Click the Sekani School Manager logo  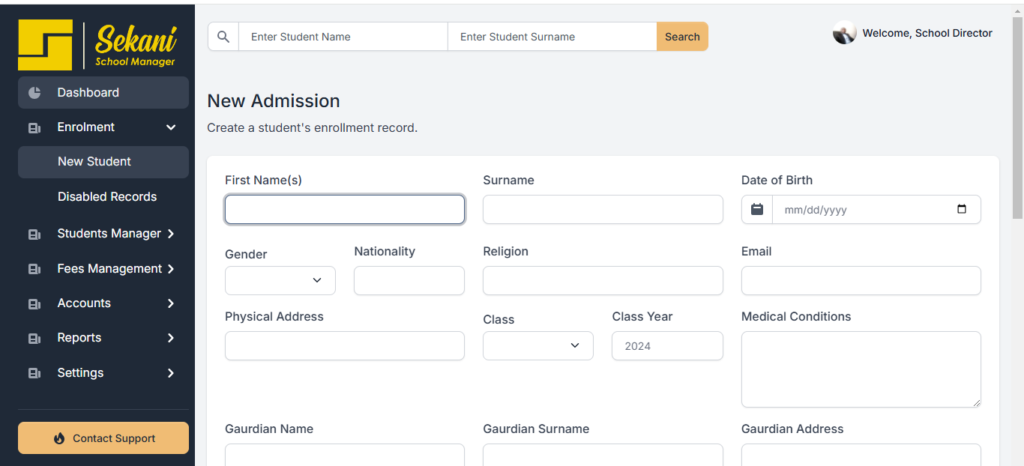(97, 44)
